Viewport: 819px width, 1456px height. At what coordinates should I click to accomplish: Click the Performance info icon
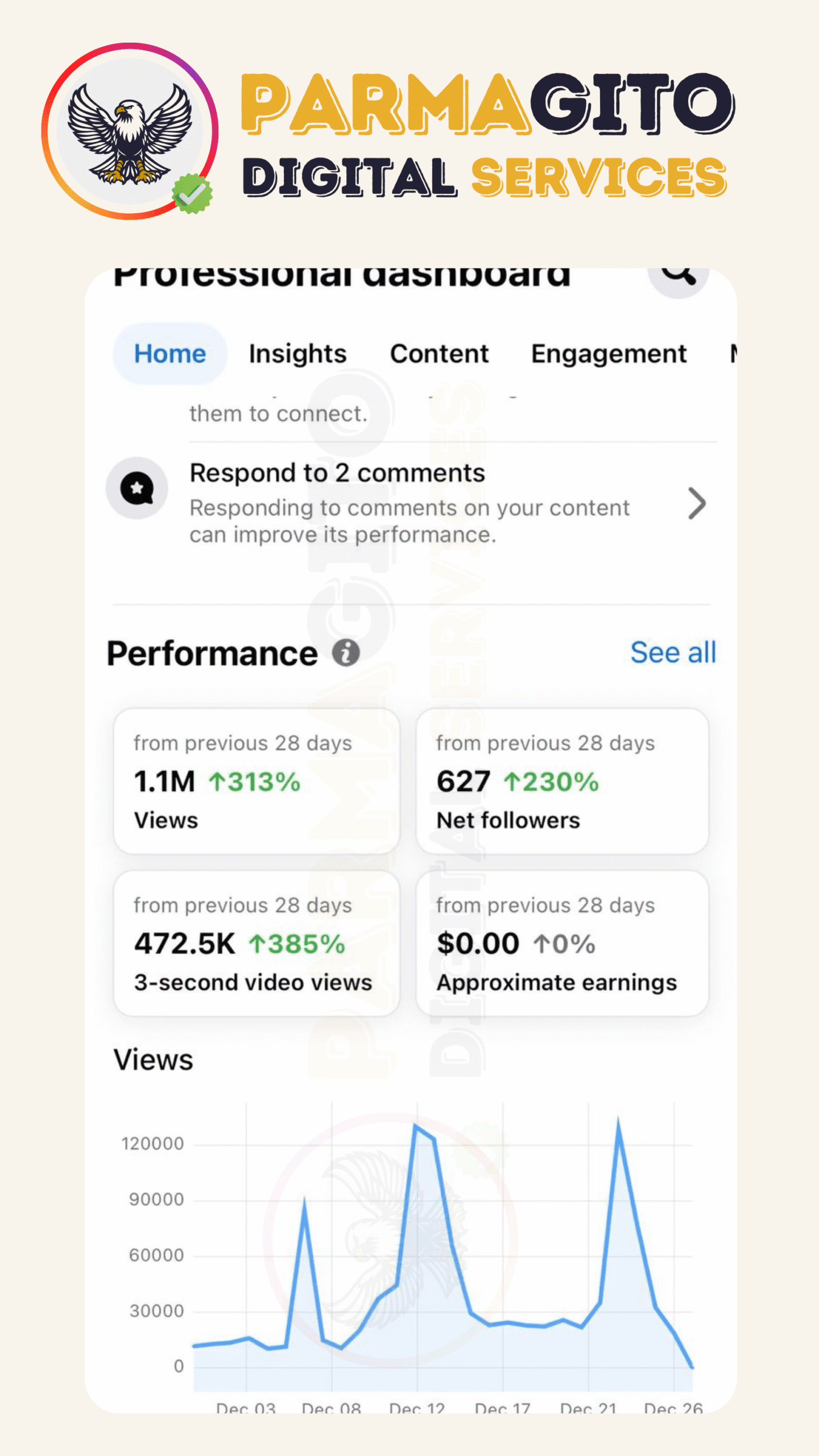click(x=346, y=652)
